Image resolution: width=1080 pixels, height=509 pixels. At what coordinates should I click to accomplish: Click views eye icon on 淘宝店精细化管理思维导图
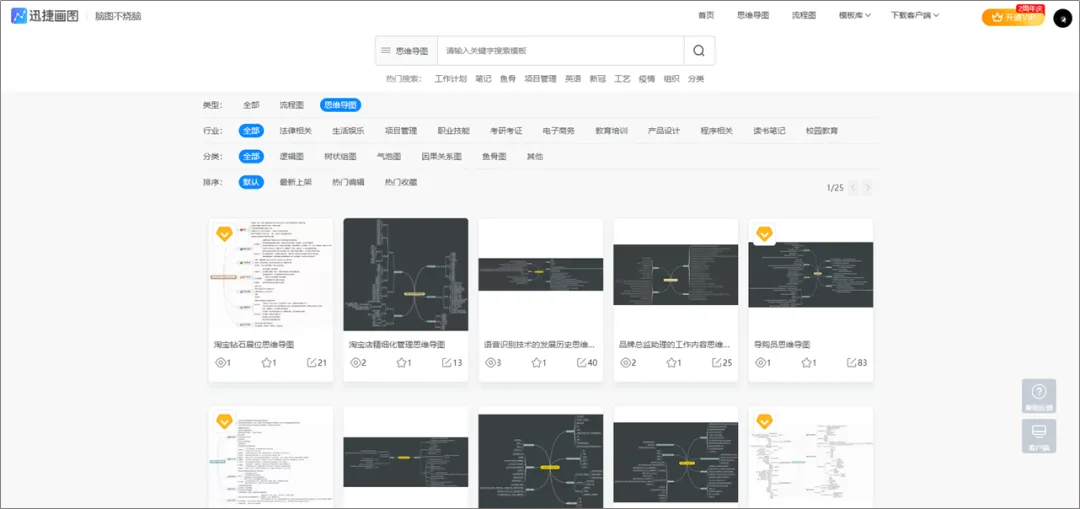[x=355, y=362]
